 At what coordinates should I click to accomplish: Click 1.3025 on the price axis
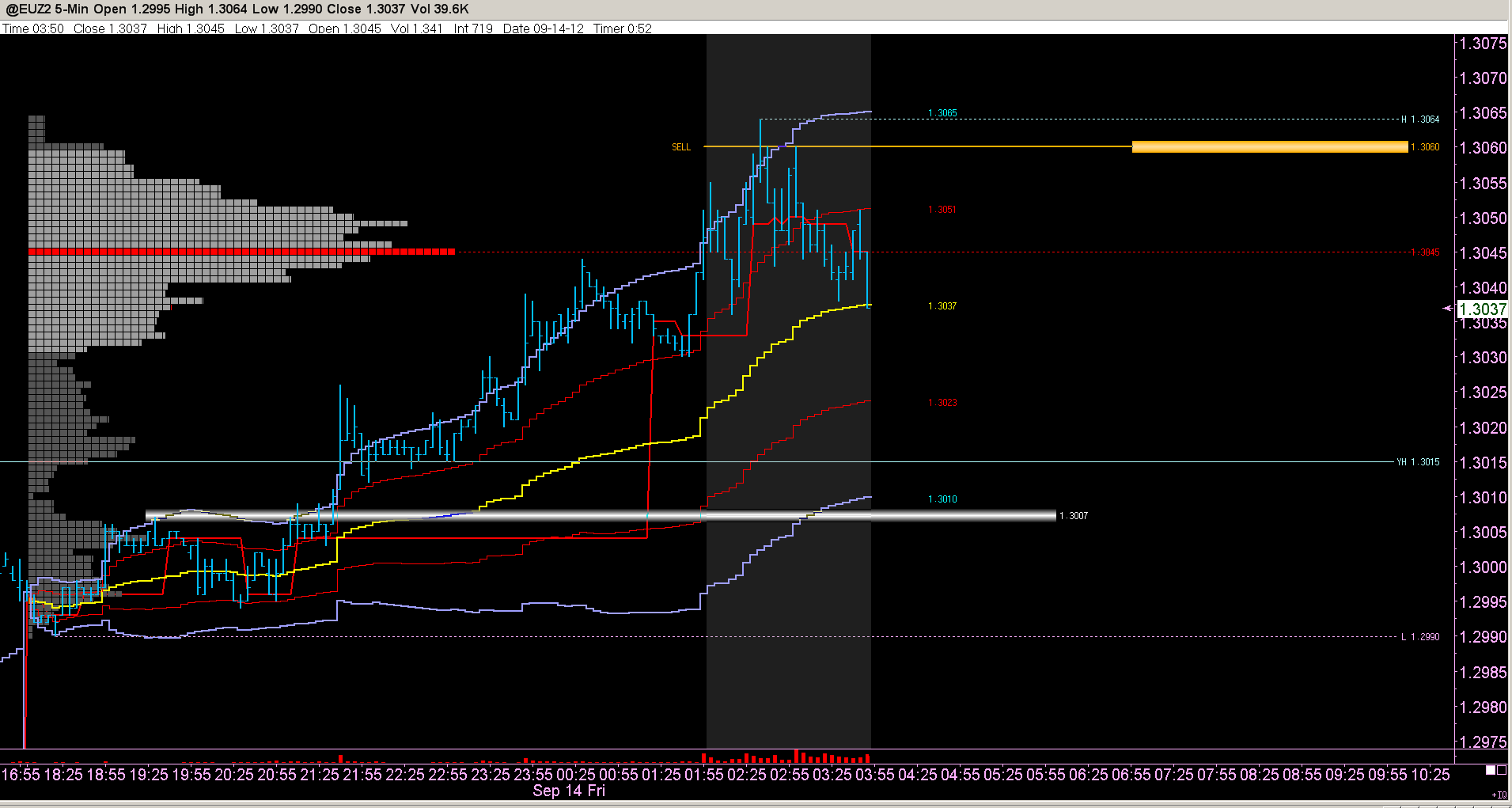click(x=1483, y=393)
